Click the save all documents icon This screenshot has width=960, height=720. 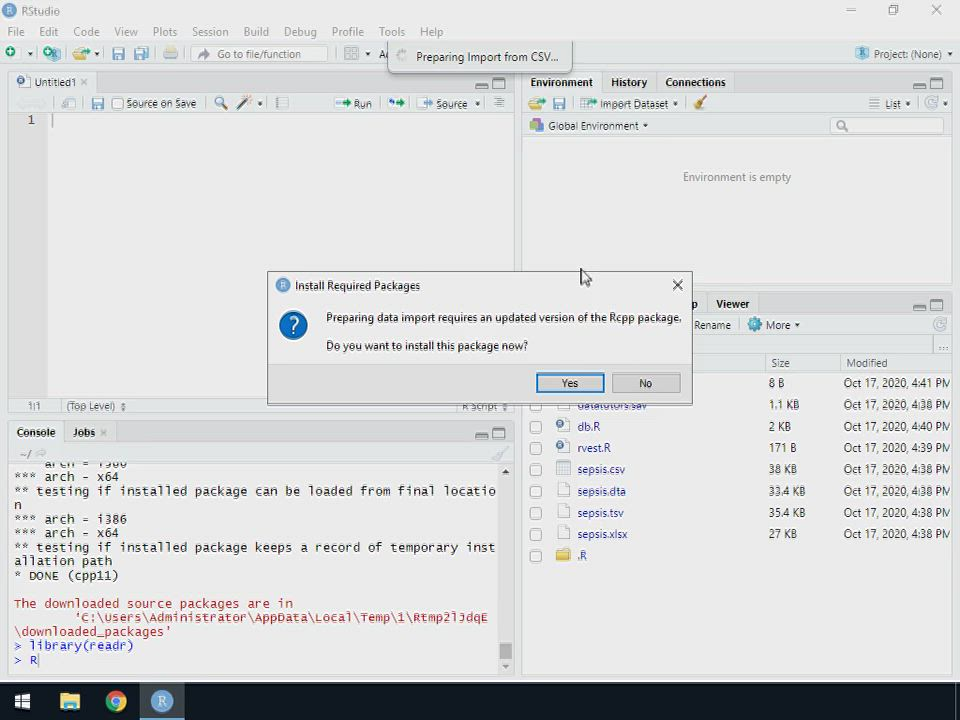[x=141, y=54]
